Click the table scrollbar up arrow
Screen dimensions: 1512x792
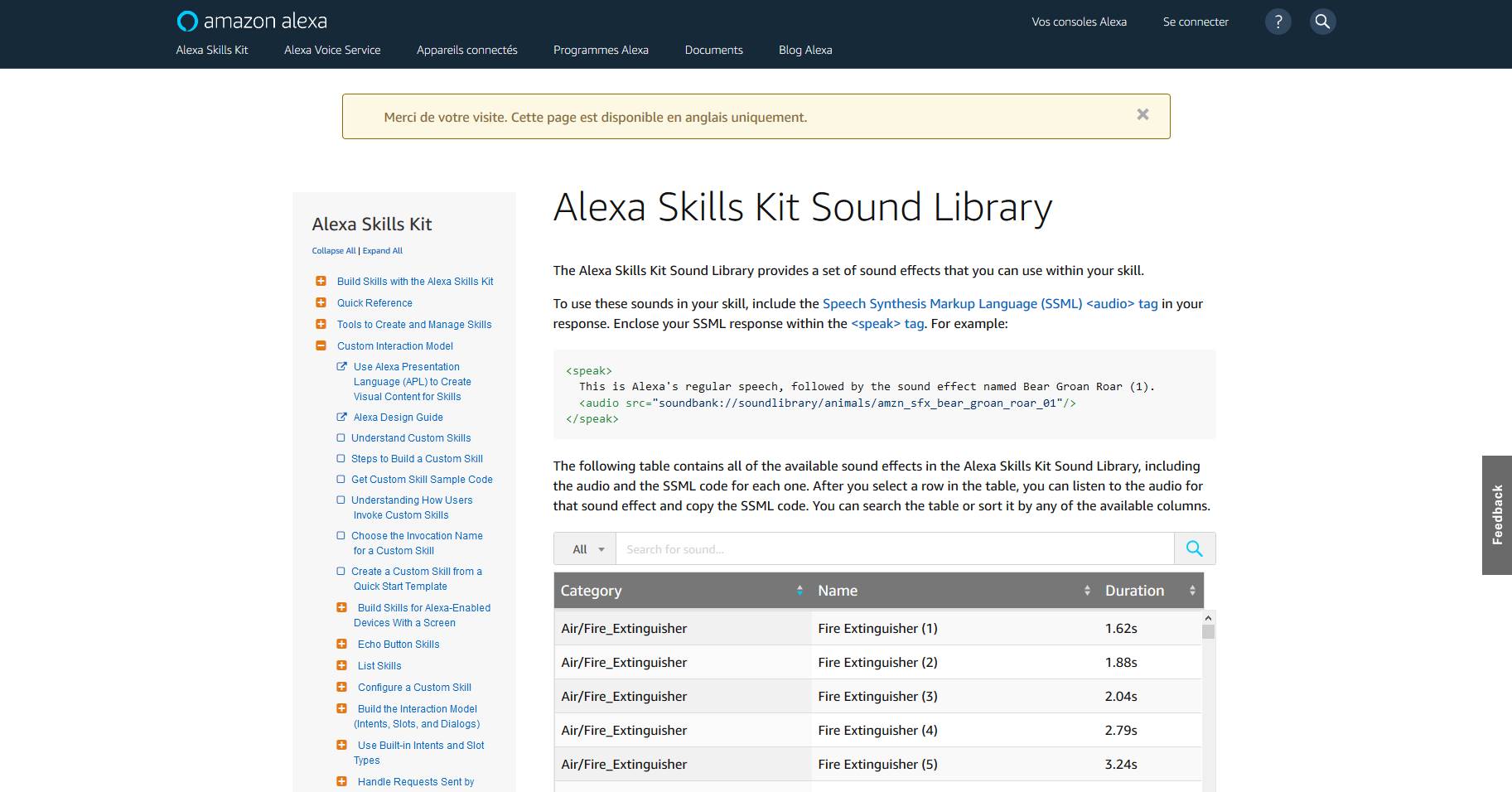[1208, 618]
